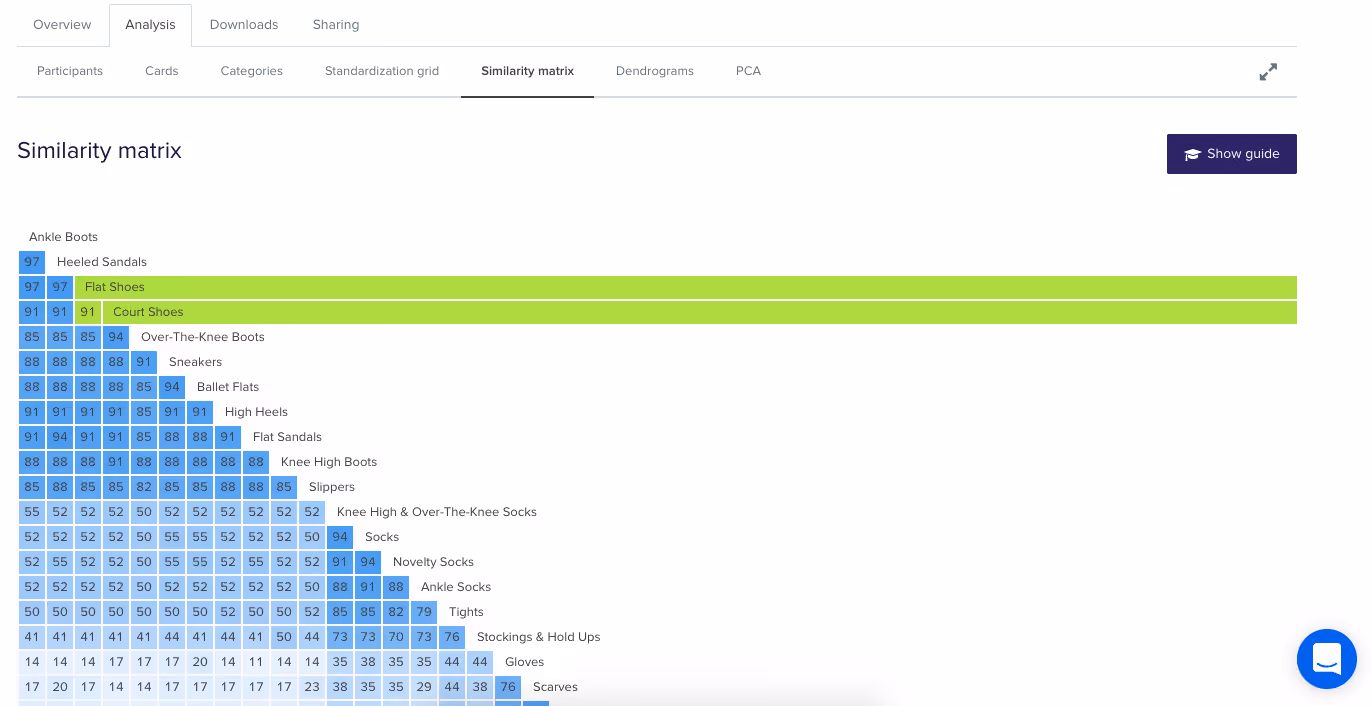Switch to the Dendrograms sub-tab
Screen dimensions: 1372x706
pos(655,71)
